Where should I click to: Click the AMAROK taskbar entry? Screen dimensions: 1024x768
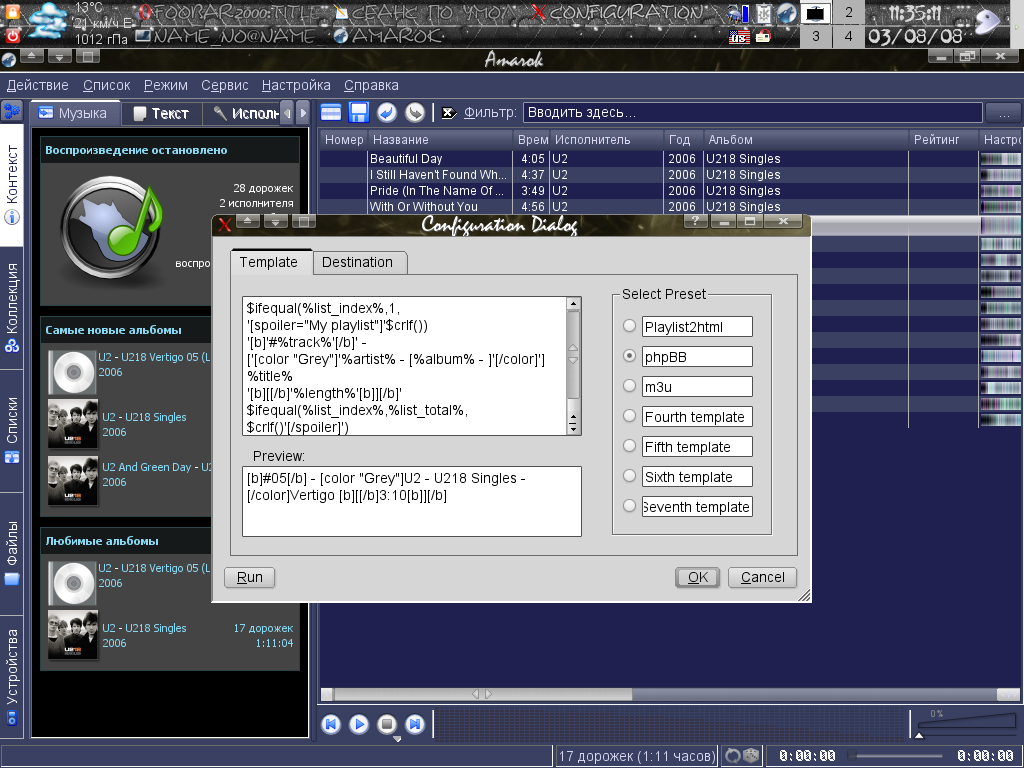(388, 36)
